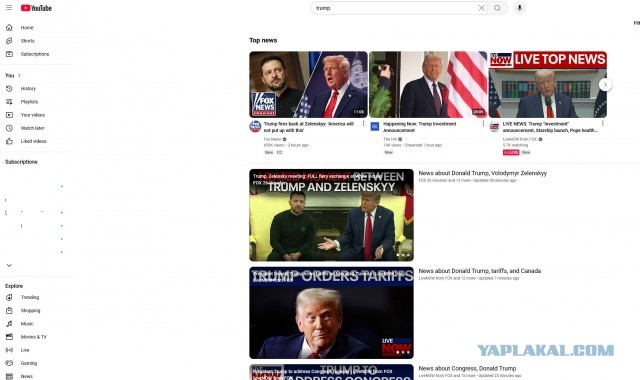The height and width of the screenshot is (380, 640).
Task: Click the Music note icon
Action: click(9, 323)
